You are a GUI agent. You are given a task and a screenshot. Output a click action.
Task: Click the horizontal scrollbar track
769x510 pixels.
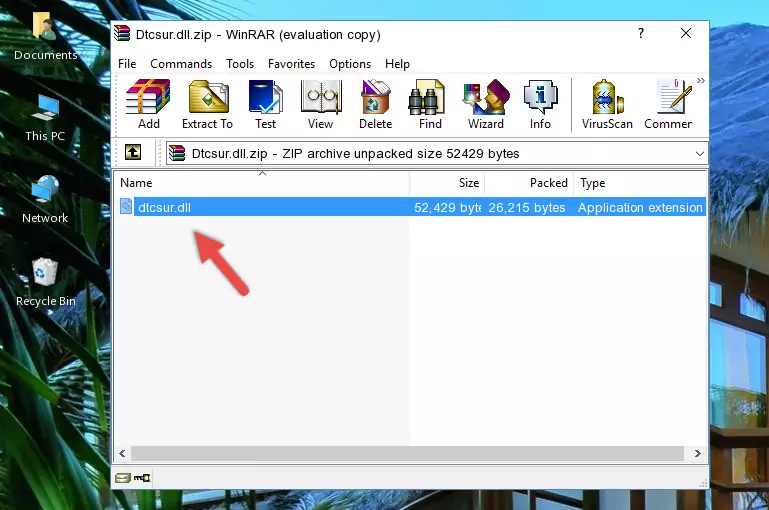pyautogui.click(x=407, y=454)
